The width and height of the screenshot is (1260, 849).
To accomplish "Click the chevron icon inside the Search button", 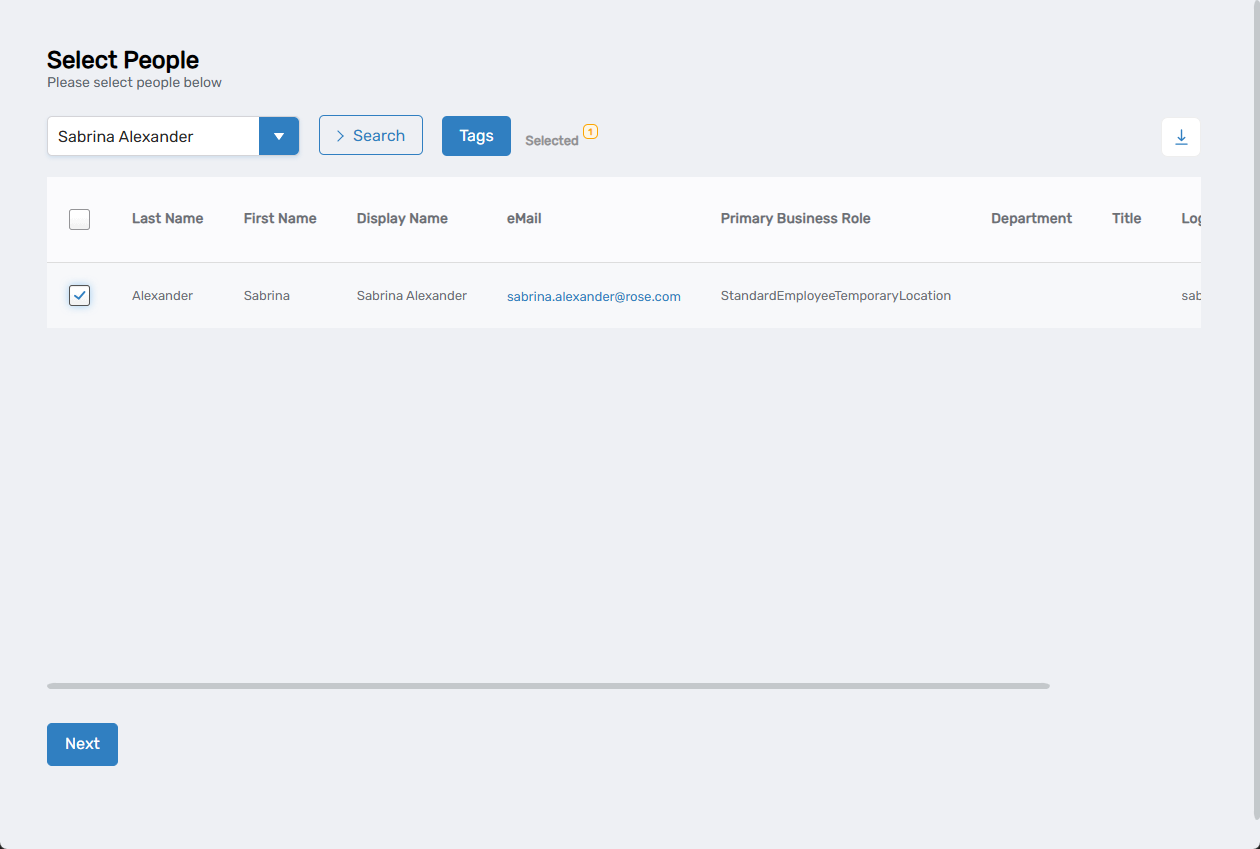I will (x=340, y=136).
